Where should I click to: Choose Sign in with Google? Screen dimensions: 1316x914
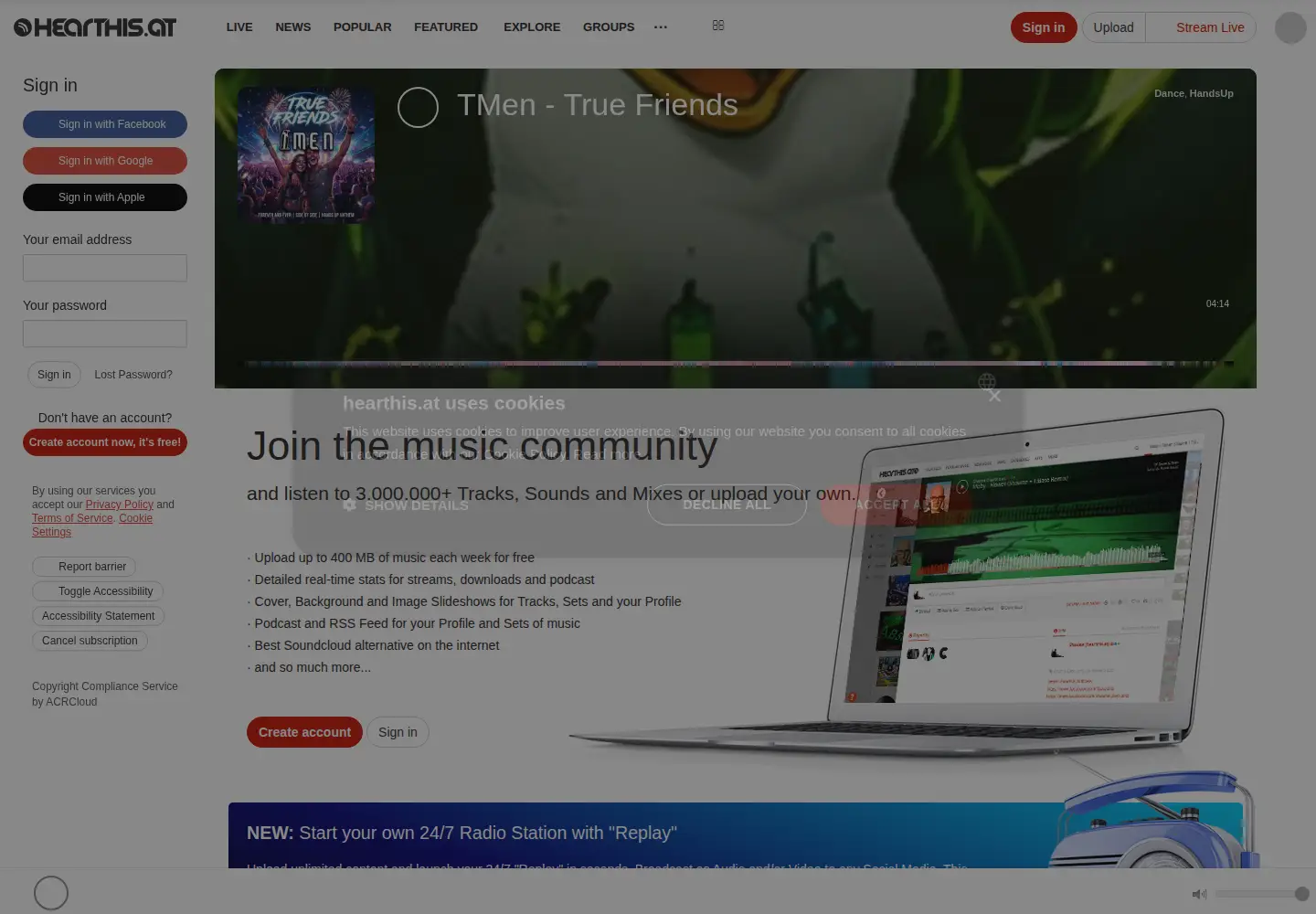(x=105, y=161)
